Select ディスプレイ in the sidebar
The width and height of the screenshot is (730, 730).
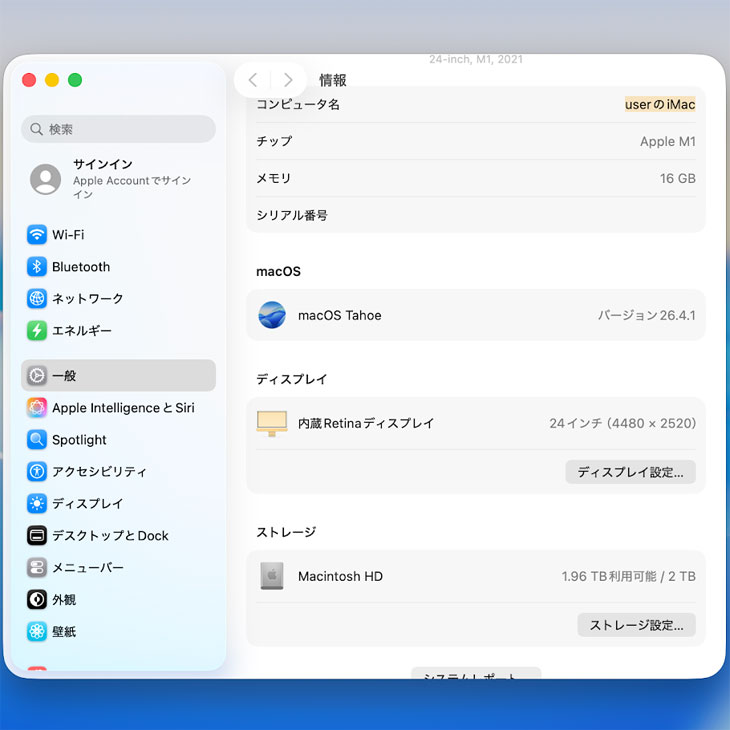pyautogui.click(x=87, y=504)
